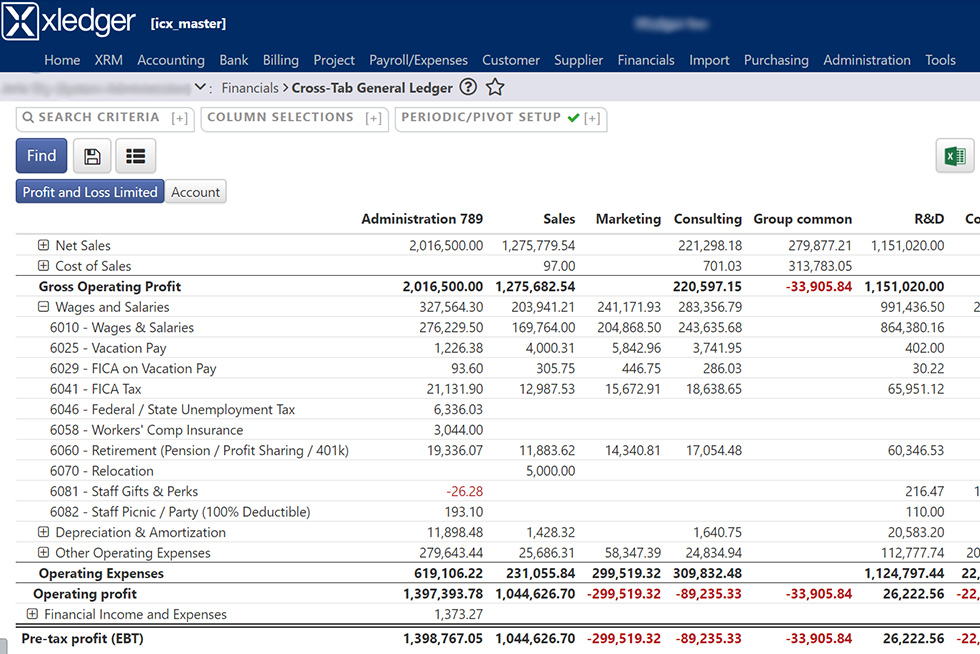Select the 6060 - Retirement row label
Image resolution: width=980 pixels, height=654 pixels.
(x=199, y=451)
